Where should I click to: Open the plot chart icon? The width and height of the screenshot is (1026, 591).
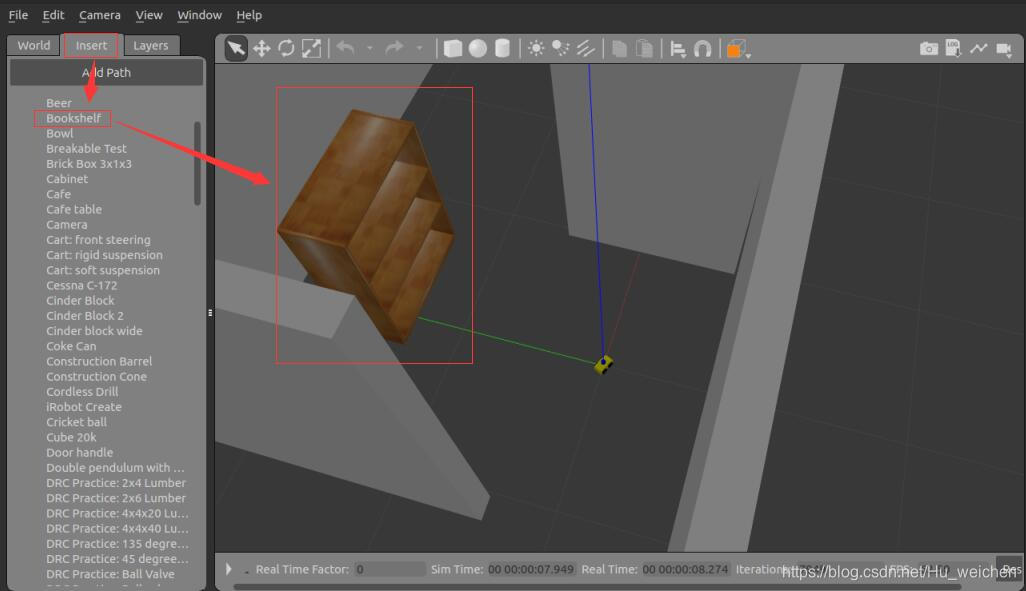click(x=978, y=48)
